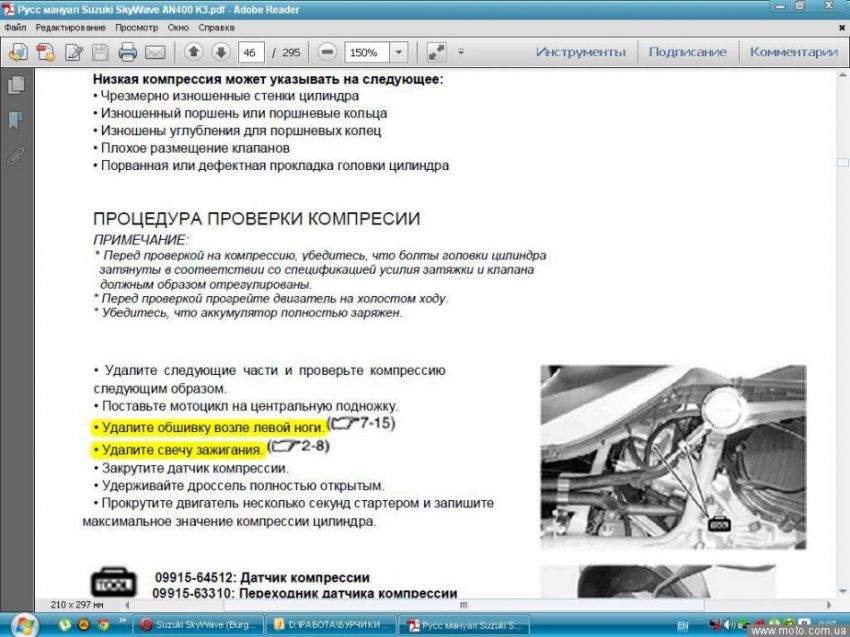Viewport: 850px width, 637px height.
Task: Switch to the D:\РАБОТА folder taskbar button
Action: 331,625
